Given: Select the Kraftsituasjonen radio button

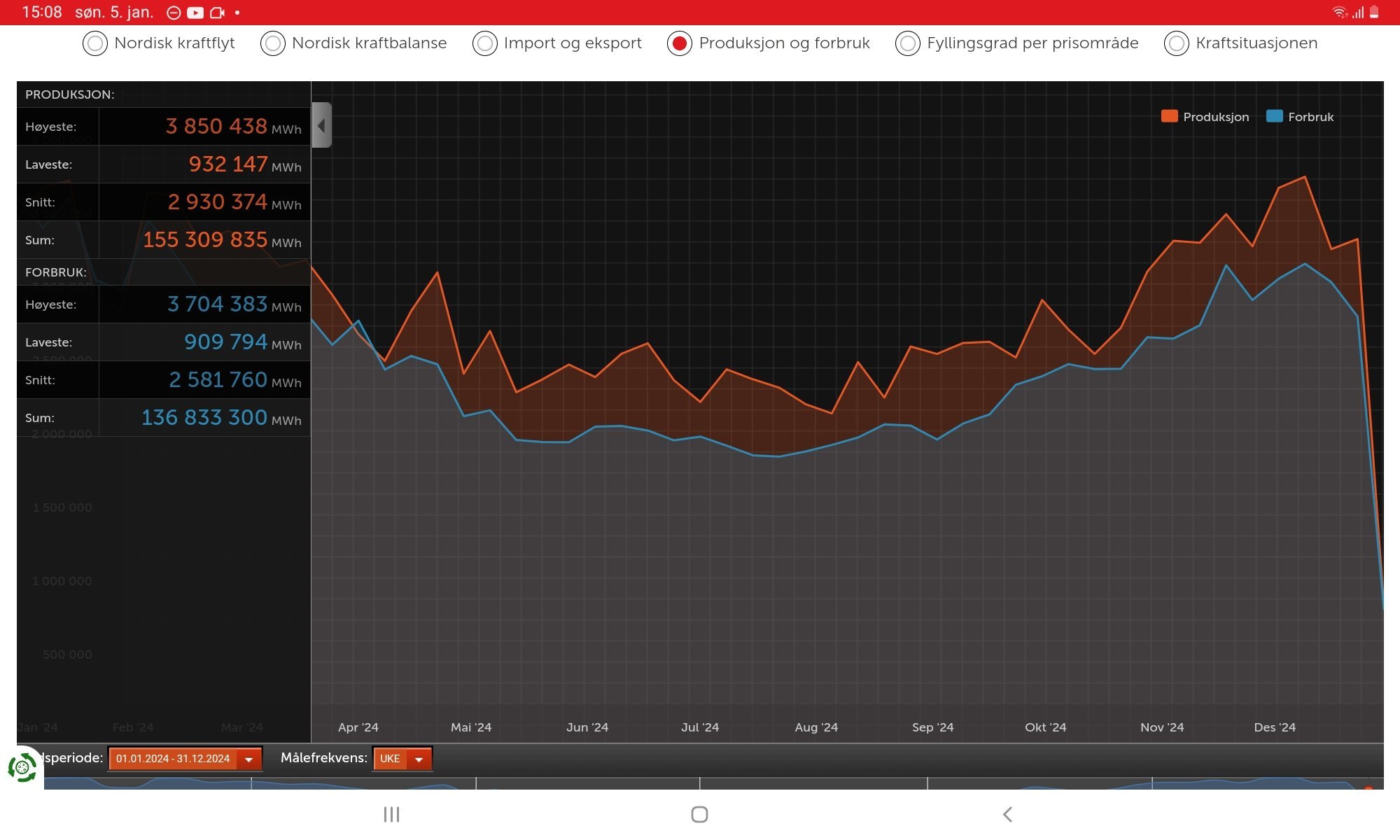Looking at the screenshot, I should pyautogui.click(x=1177, y=43).
